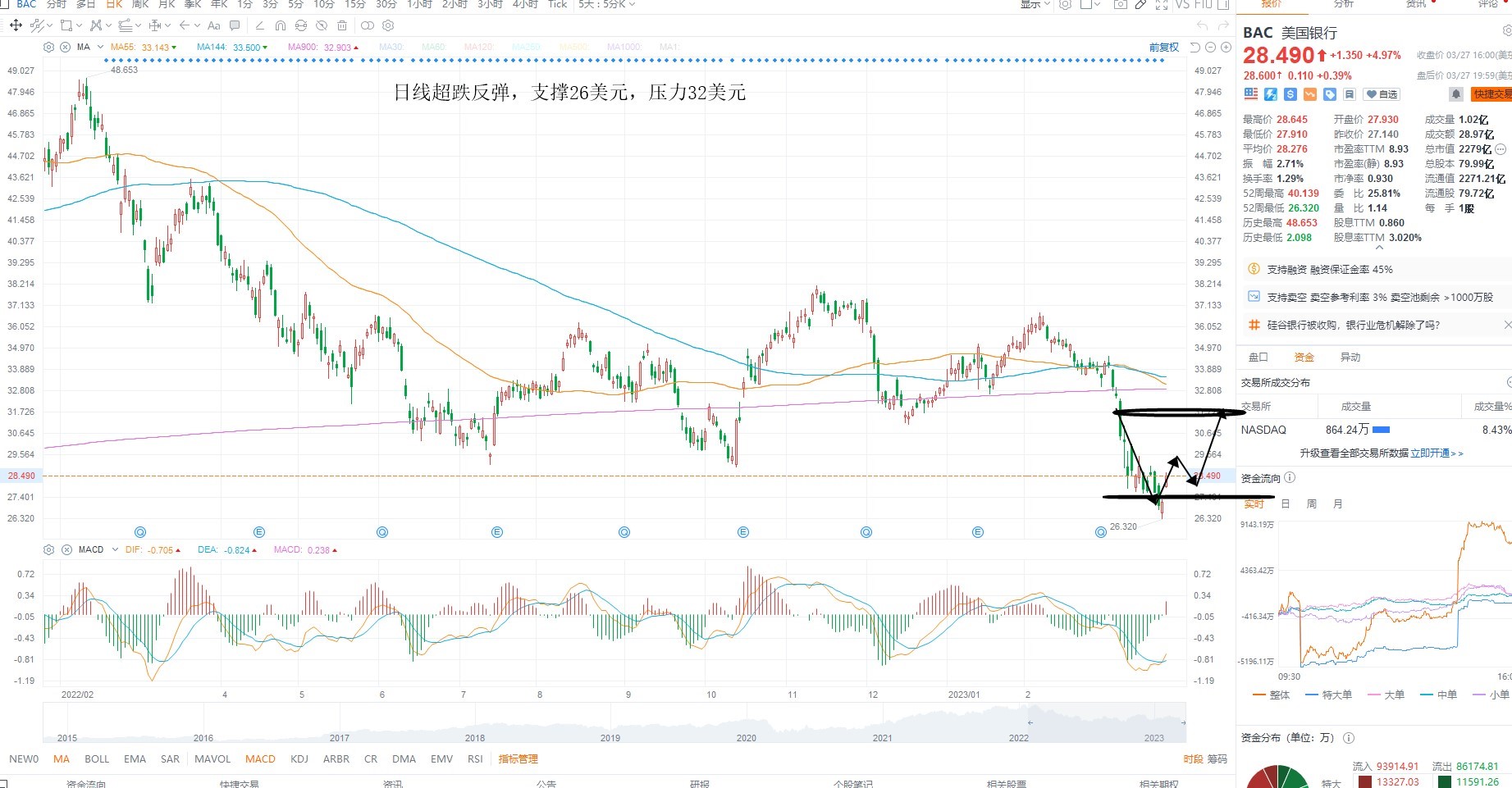The height and width of the screenshot is (788, 1512).
Task: Click the US flag market icon
Action: click(x=1251, y=94)
